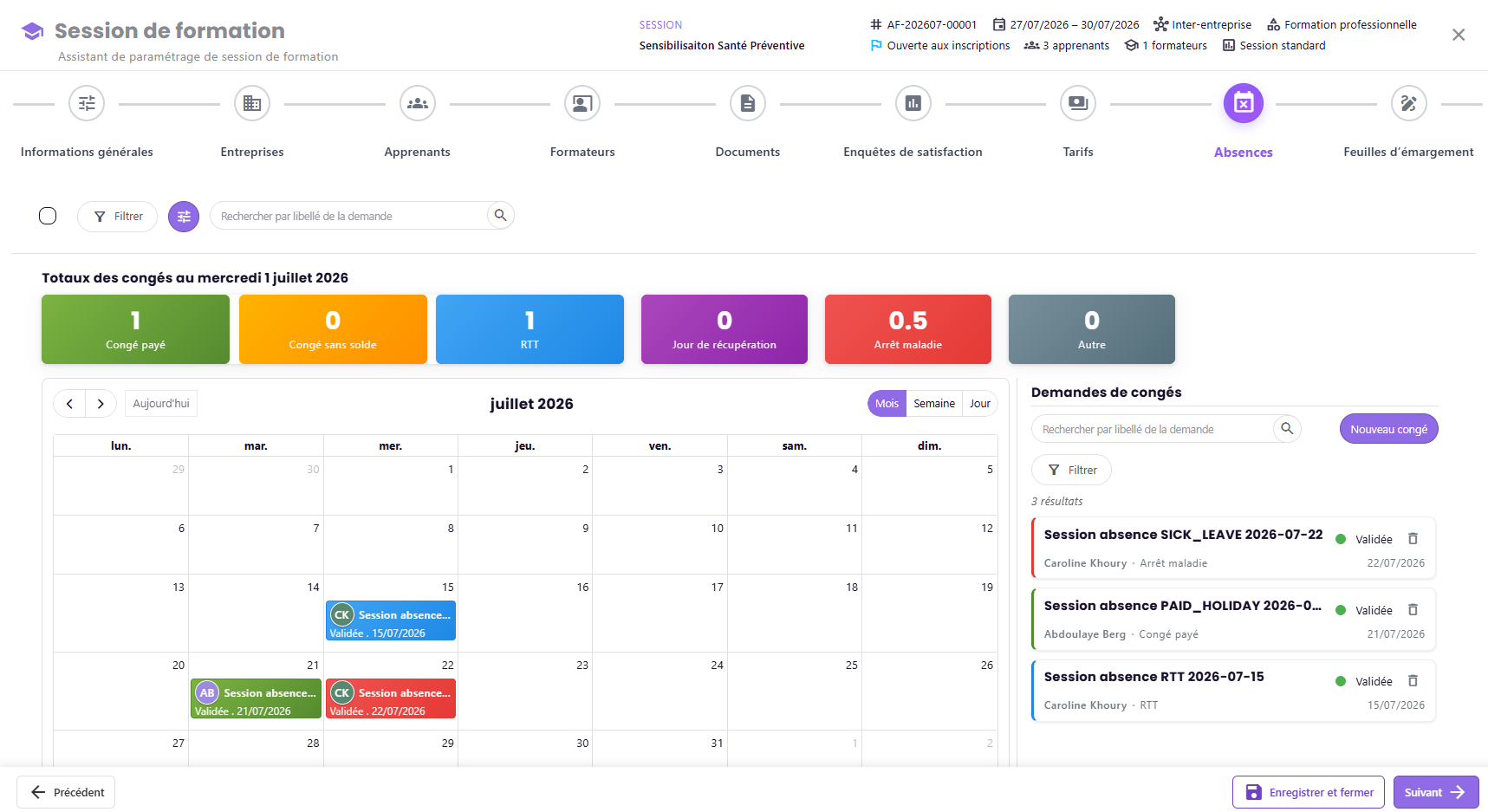Open the blue July 15 calendar absence event

pos(391,621)
